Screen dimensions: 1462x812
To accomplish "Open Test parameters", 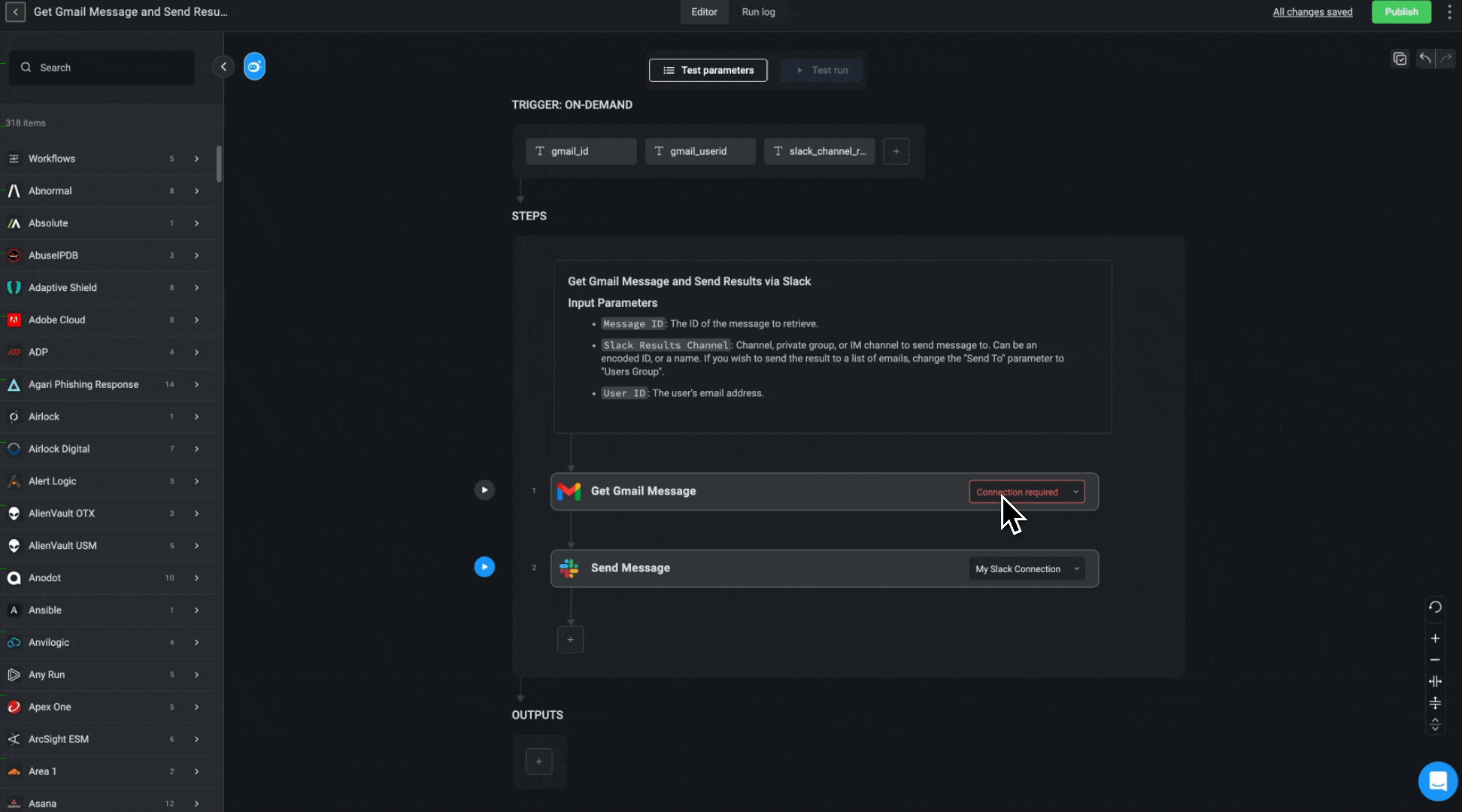I will 708,70.
